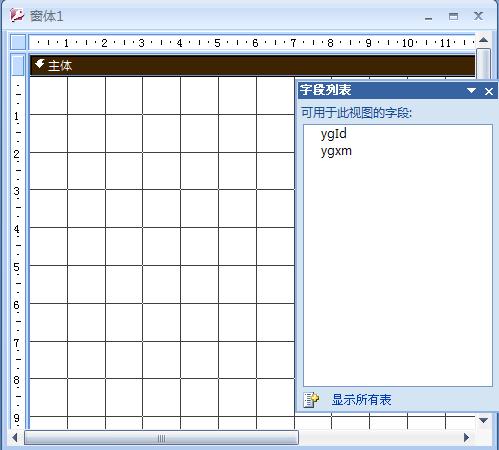The width and height of the screenshot is (499, 450).
Task: Open the 字段列表 pane options dropdown arrow
Action: pyautogui.click(x=471, y=91)
